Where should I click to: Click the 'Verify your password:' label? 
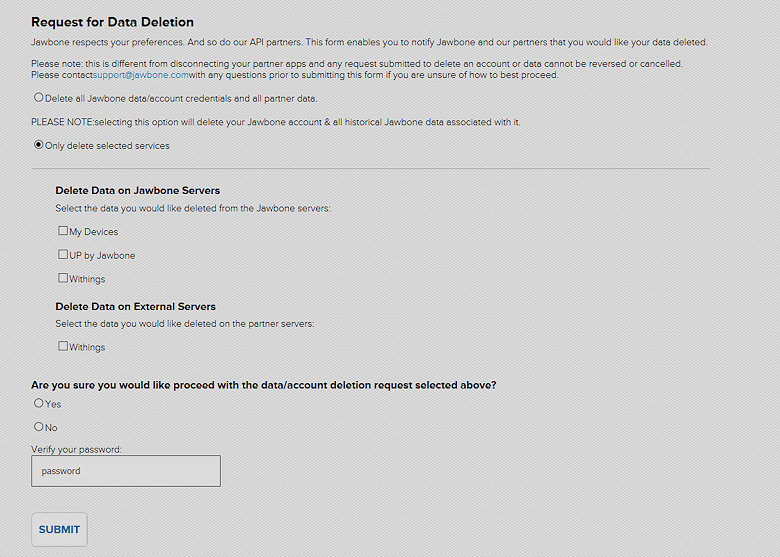[x=76, y=449]
